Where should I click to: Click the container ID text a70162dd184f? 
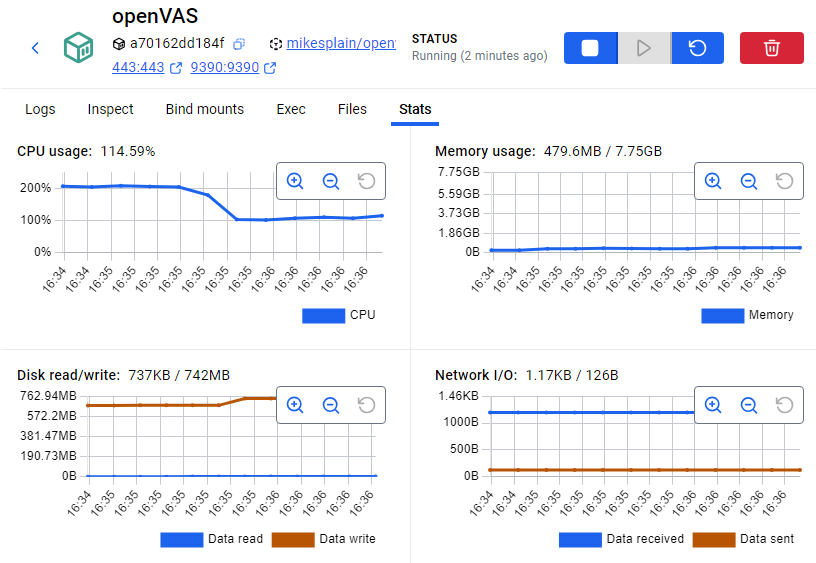[177, 43]
